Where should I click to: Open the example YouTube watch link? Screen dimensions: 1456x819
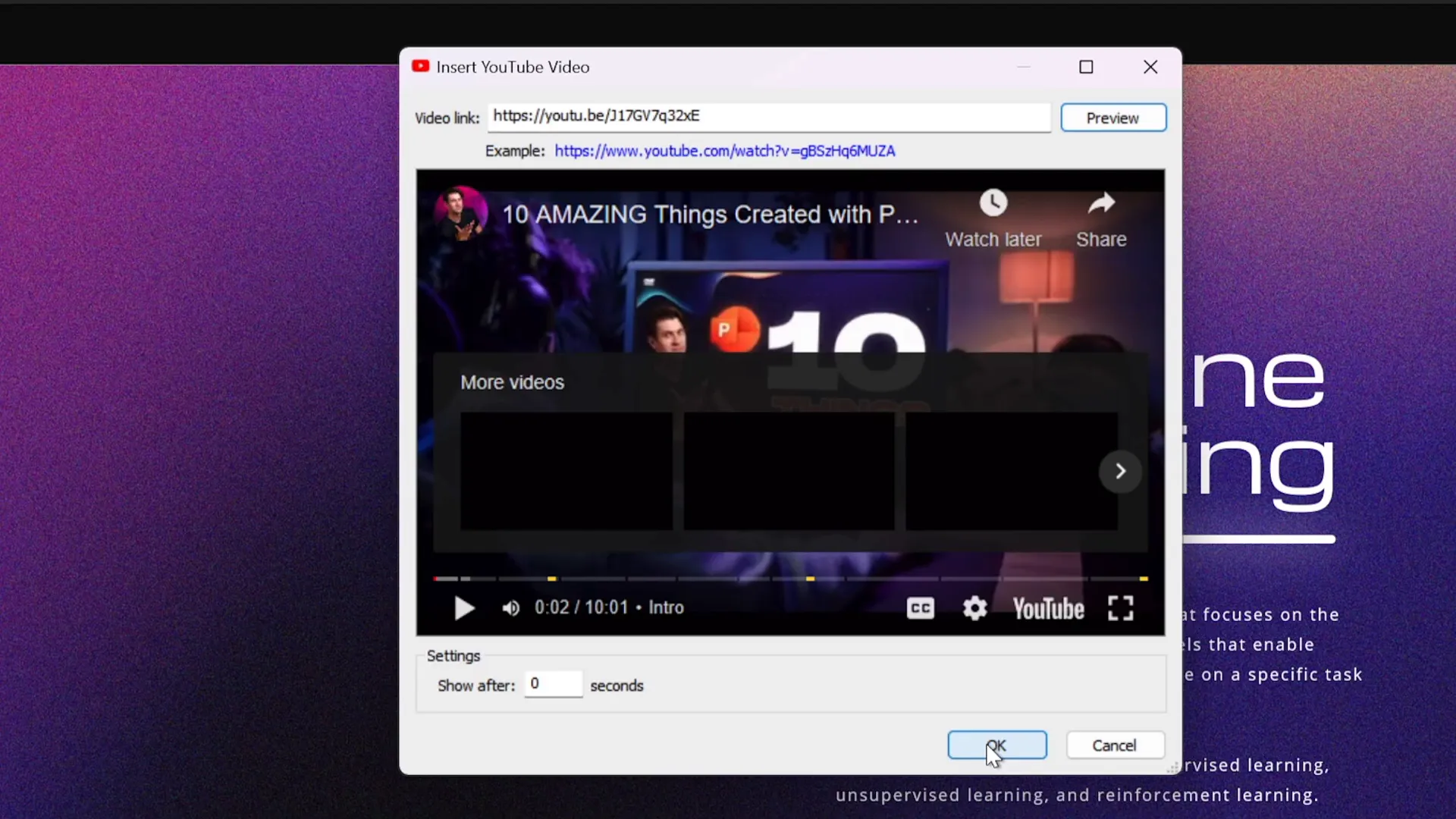723,151
